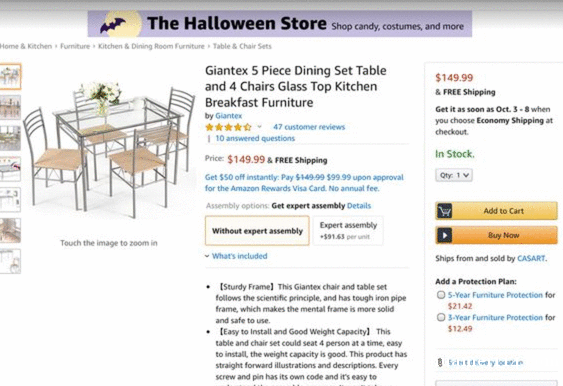Click the play icon on Buy Now
The image size is (563, 386).
pyautogui.click(x=445, y=236)
